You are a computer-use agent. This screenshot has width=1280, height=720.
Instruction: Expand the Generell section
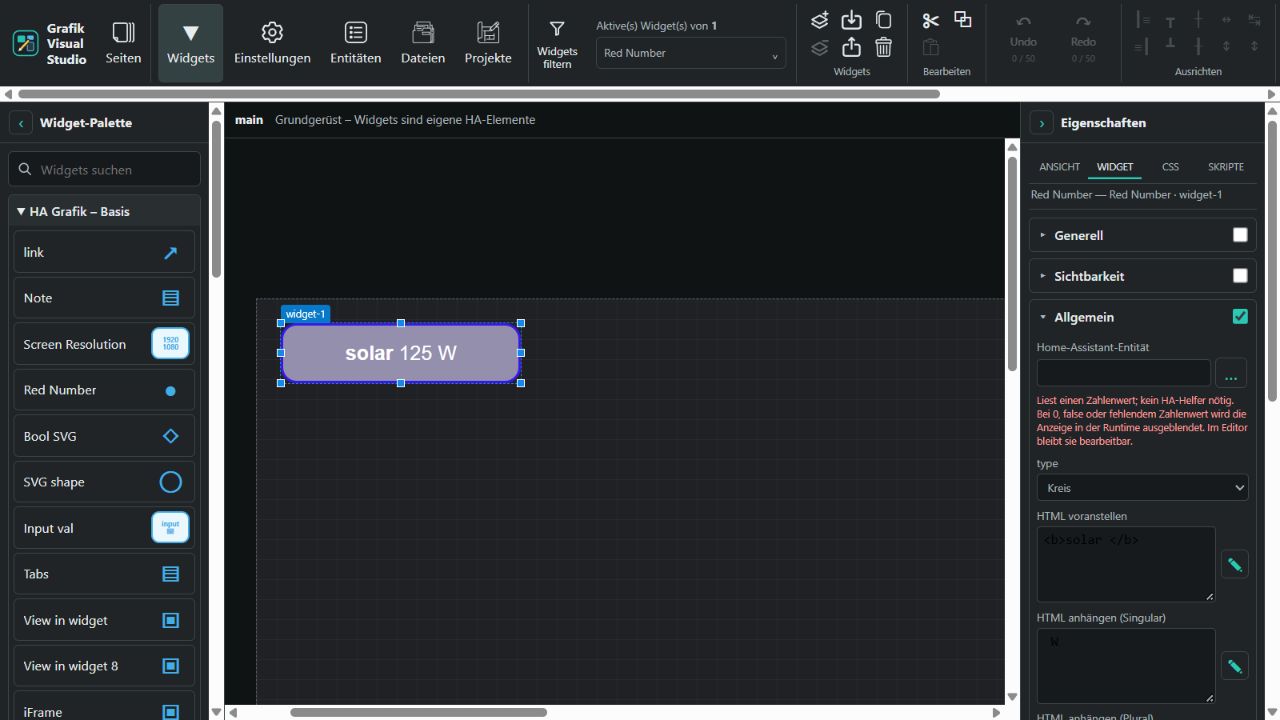[x=1078, y=235]
